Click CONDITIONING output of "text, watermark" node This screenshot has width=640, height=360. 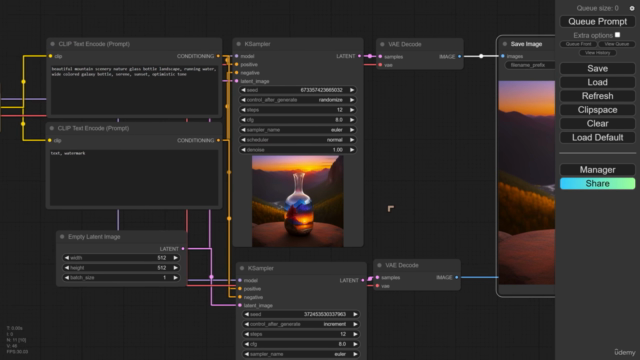(x=218, y=140)
